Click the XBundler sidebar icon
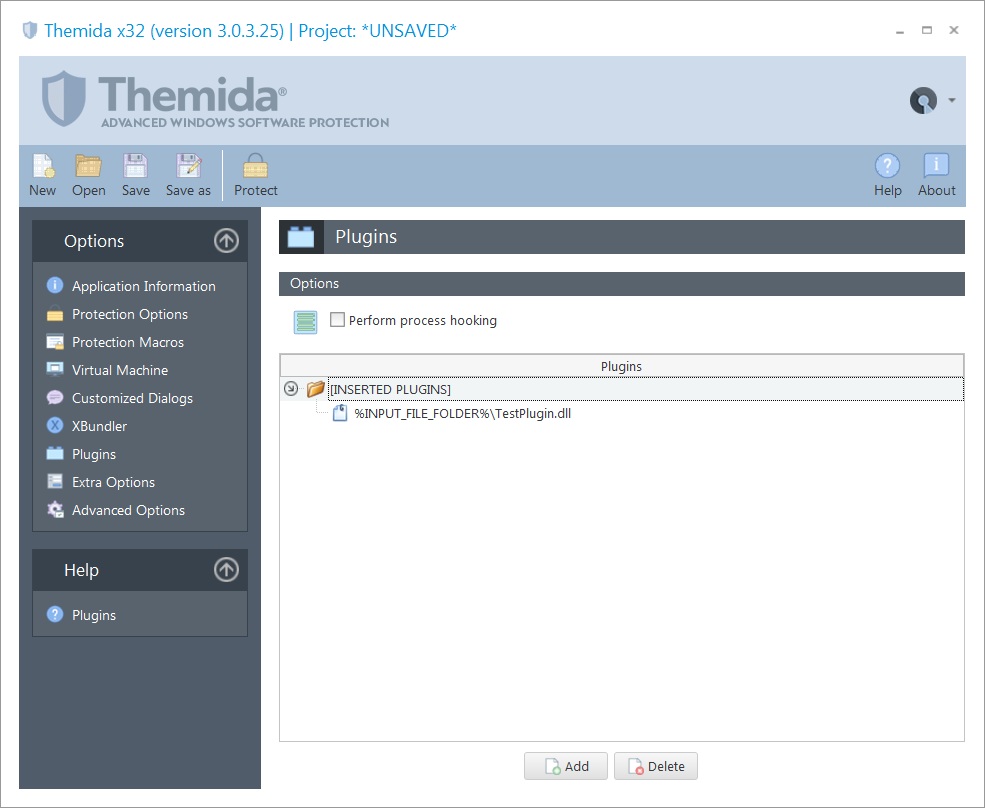 click(x=55, y=425)
